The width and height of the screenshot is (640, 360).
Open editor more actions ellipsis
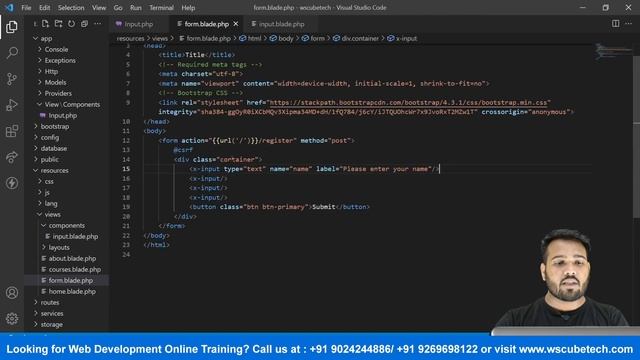(x=629, y=24)
